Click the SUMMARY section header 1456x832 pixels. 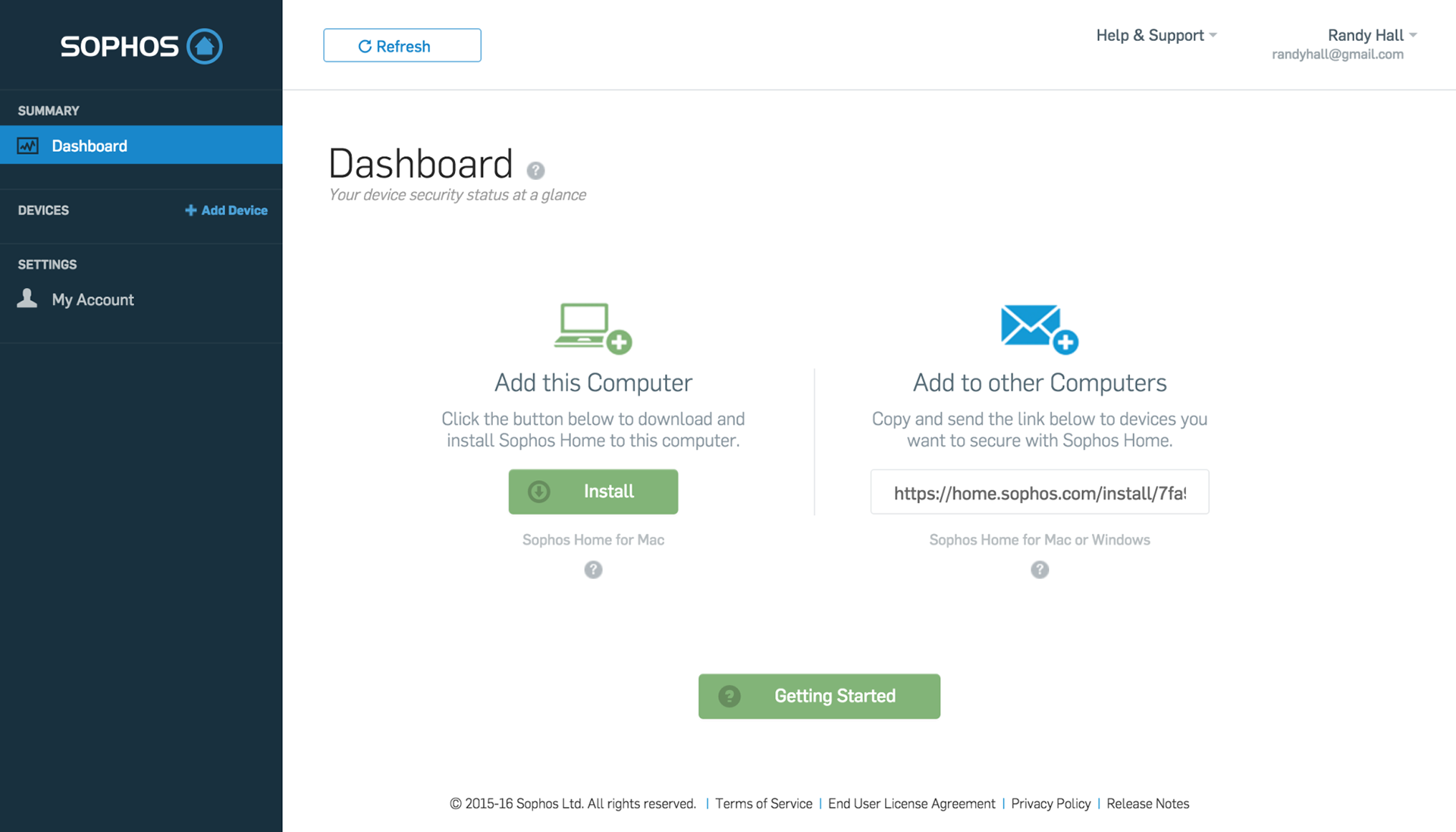point(49,111)
